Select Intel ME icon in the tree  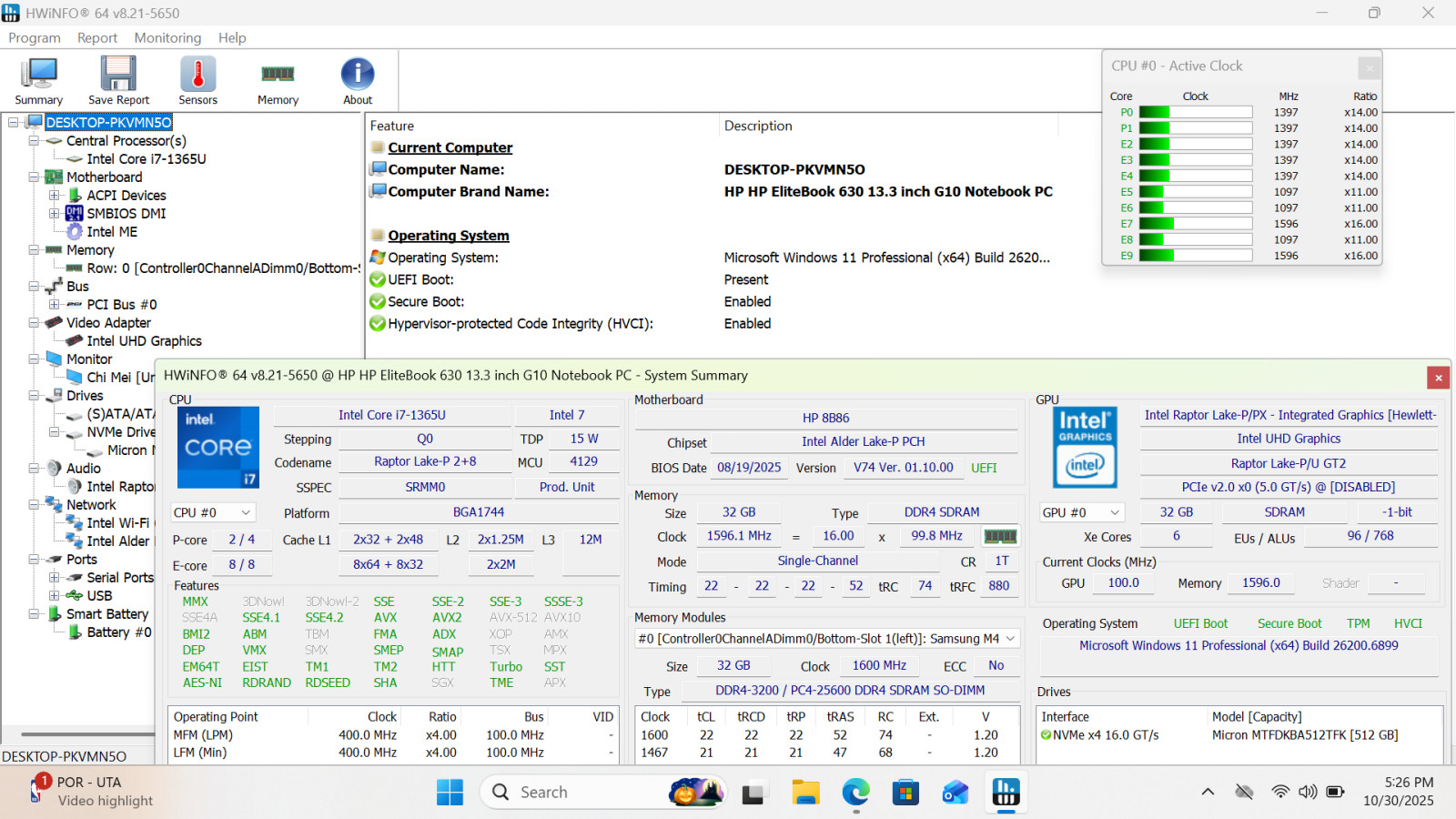pos(75,232)
